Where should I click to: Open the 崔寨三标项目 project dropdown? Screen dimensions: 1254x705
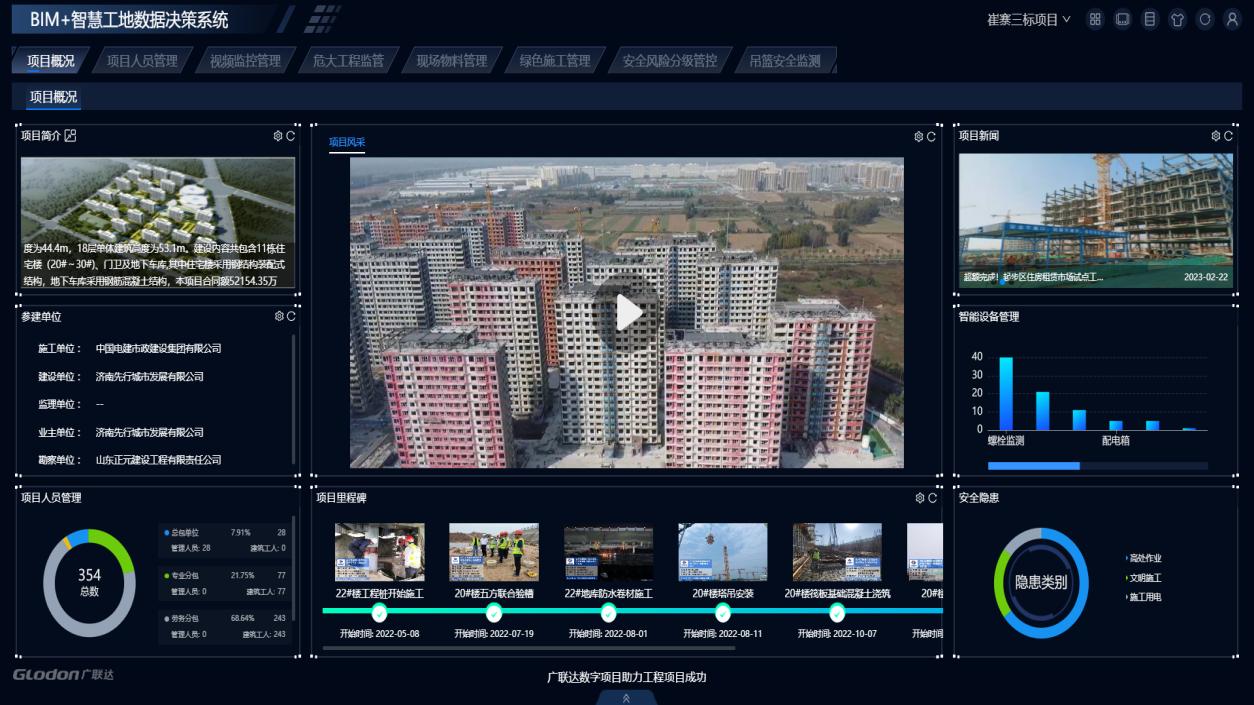point(1028,19)
